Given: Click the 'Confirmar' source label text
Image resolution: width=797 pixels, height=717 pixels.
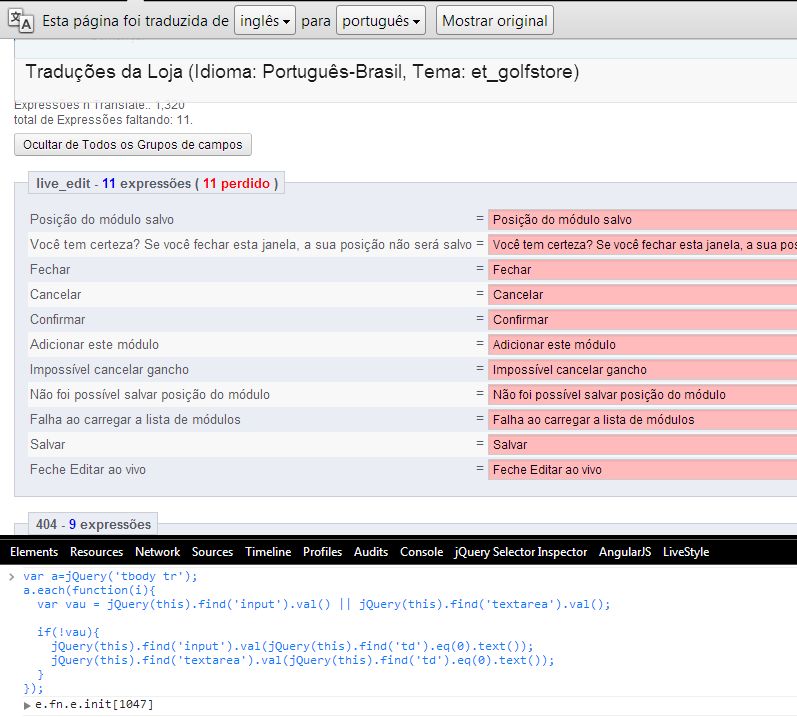Looking at the screenshot, I should (x=57, y=319).
